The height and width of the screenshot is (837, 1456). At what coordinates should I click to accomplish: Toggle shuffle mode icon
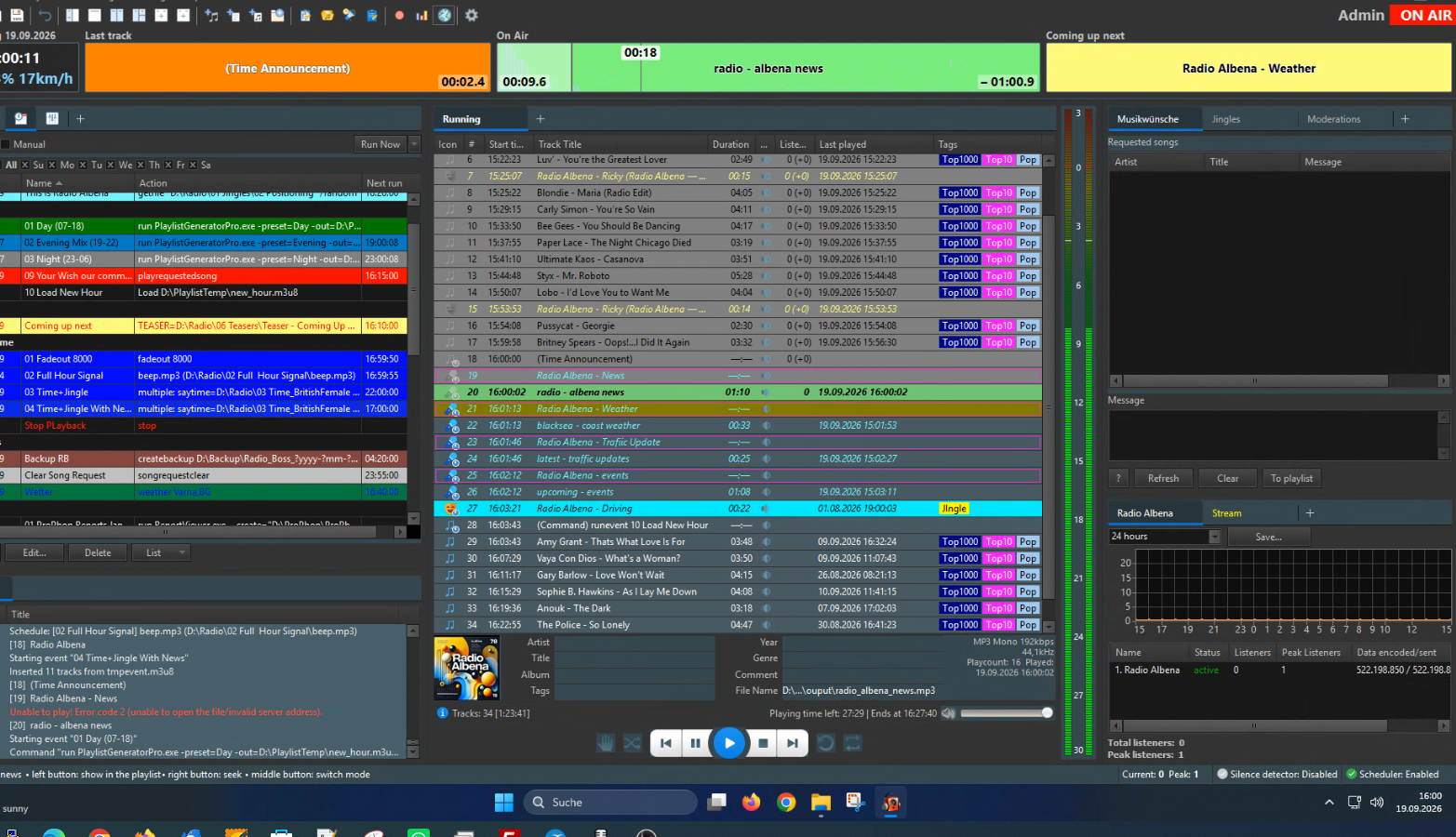[633, 743]
